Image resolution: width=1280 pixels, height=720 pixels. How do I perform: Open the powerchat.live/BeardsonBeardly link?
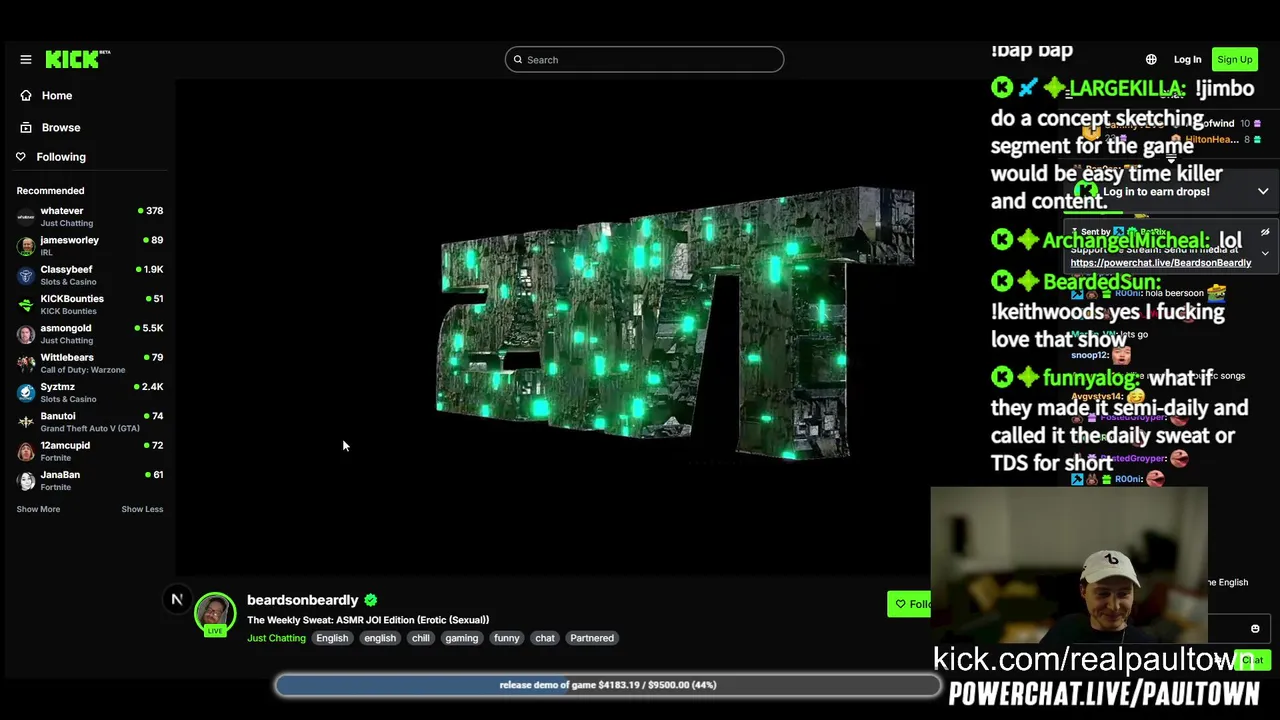(x=1161, y=263)
